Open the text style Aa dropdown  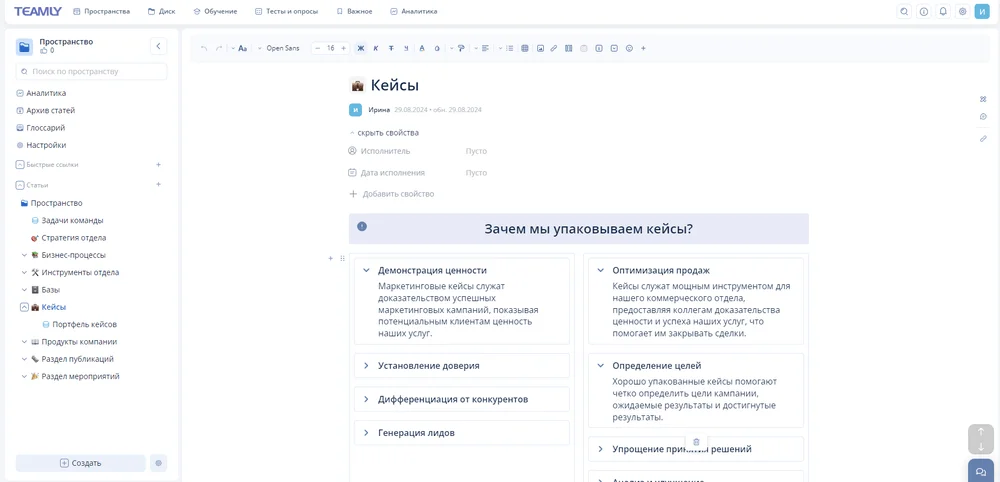[239, 48]
